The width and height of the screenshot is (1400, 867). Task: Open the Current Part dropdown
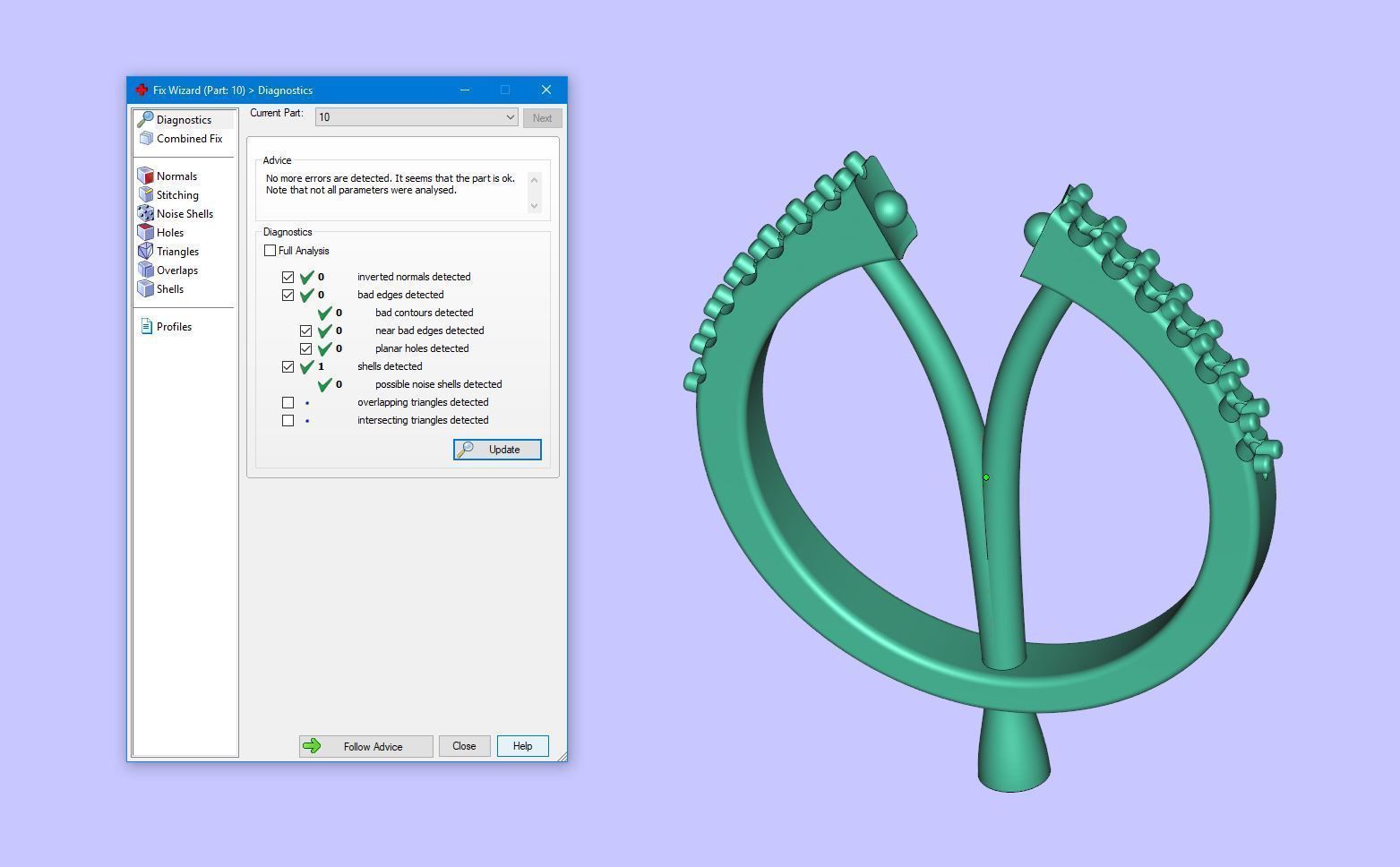click(417, 117)
